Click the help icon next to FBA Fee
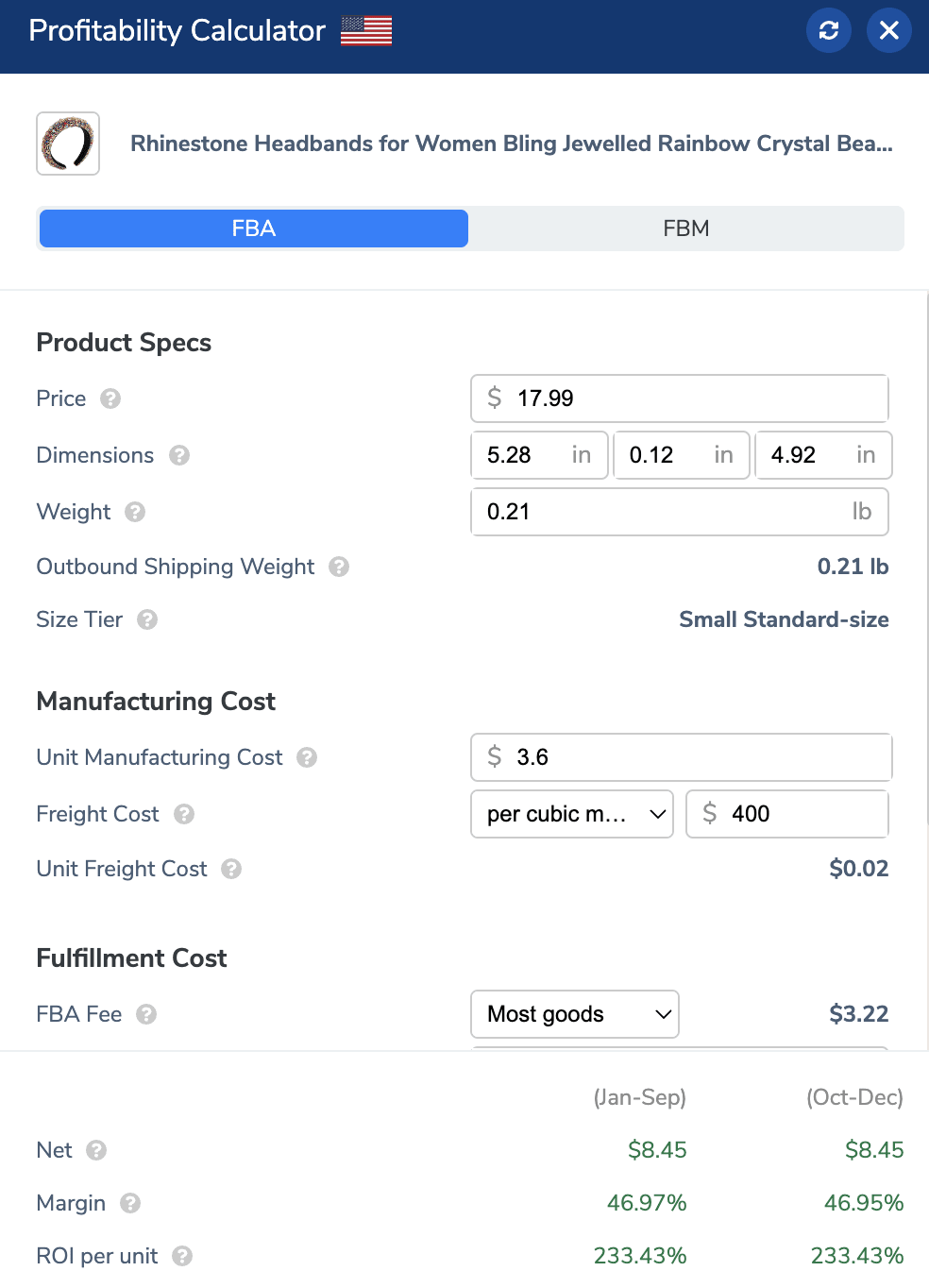This screenshot has width=929, height=1288. tap(146, 1014)
